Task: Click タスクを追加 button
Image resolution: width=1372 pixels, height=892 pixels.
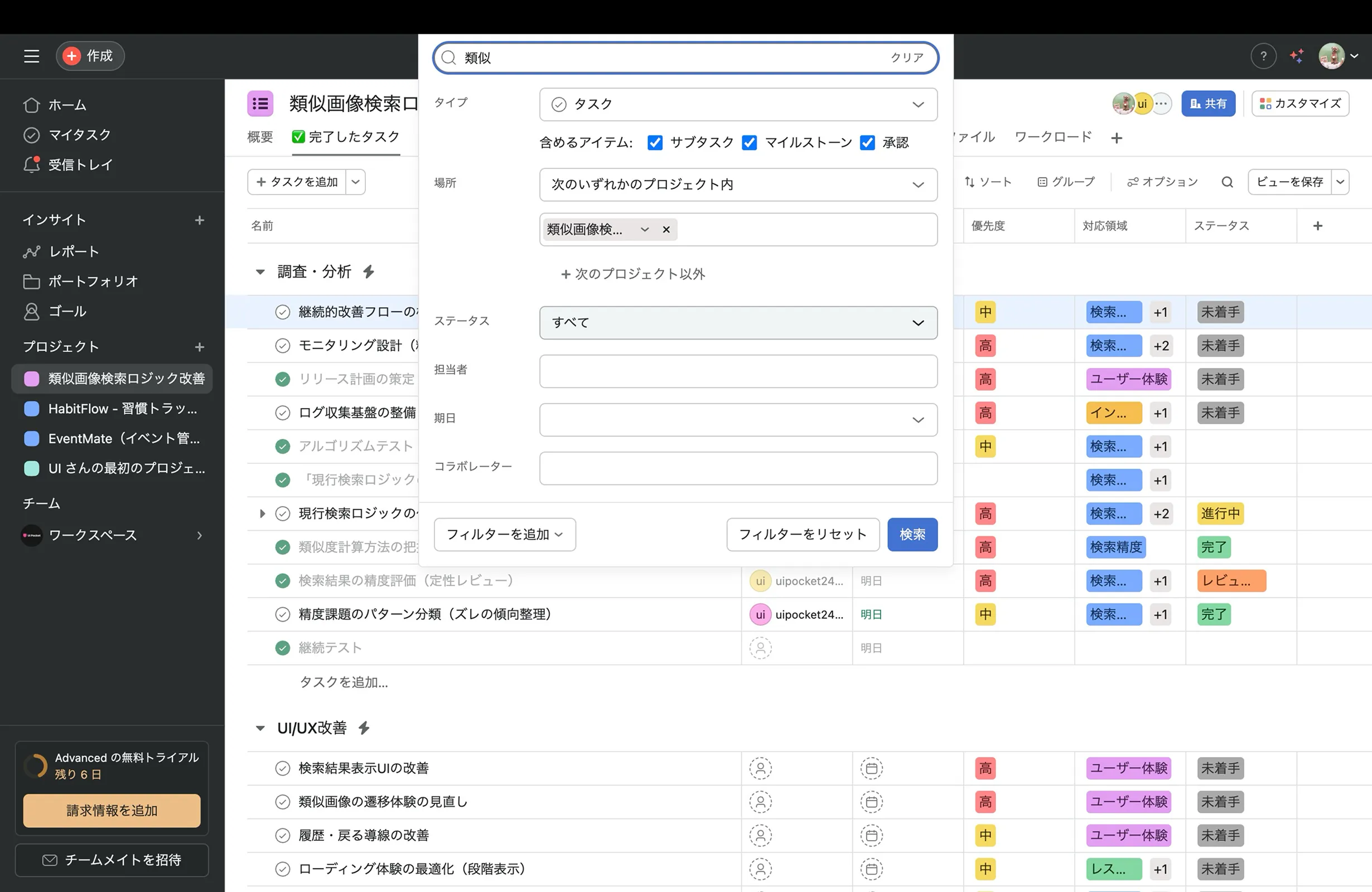Action: point(297,182)
